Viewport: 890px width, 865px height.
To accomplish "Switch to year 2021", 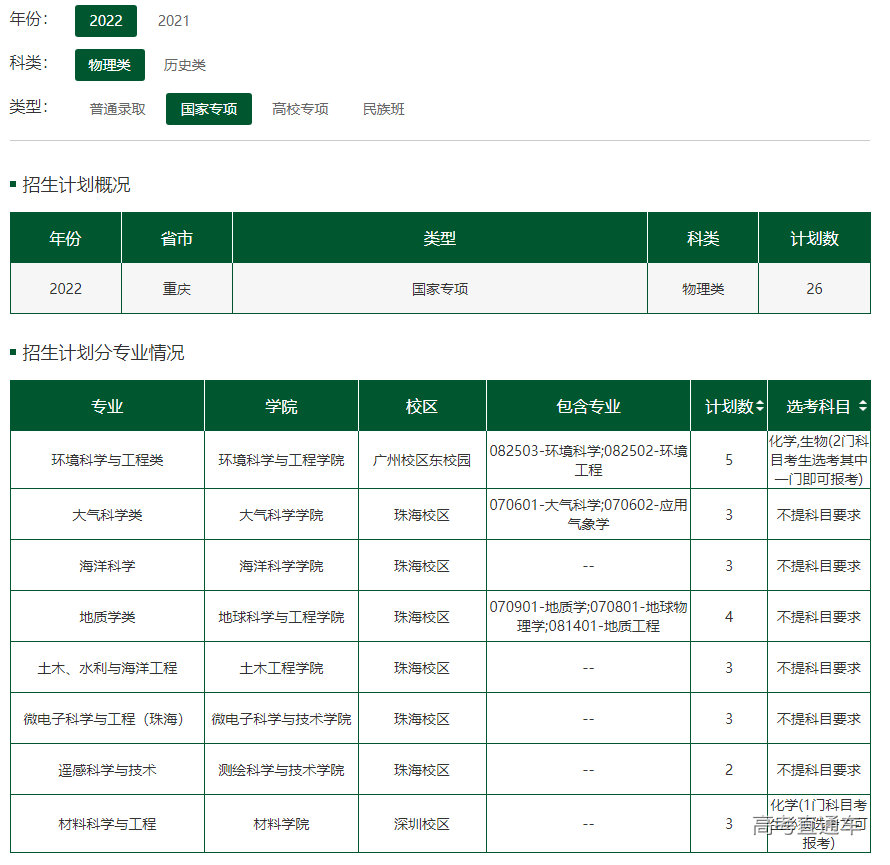I will tap(173, 21).
